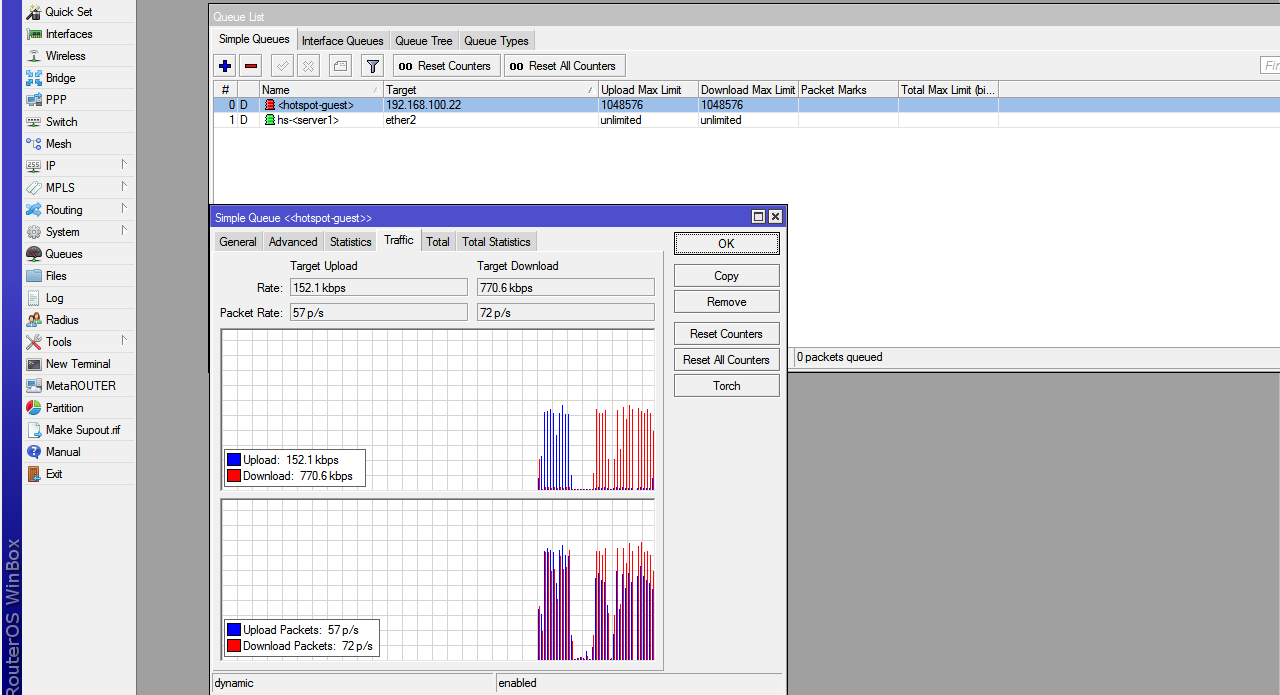Click Reset Counters in the dialog
The height and width of the screenshot is (695, 1280).
727,334
